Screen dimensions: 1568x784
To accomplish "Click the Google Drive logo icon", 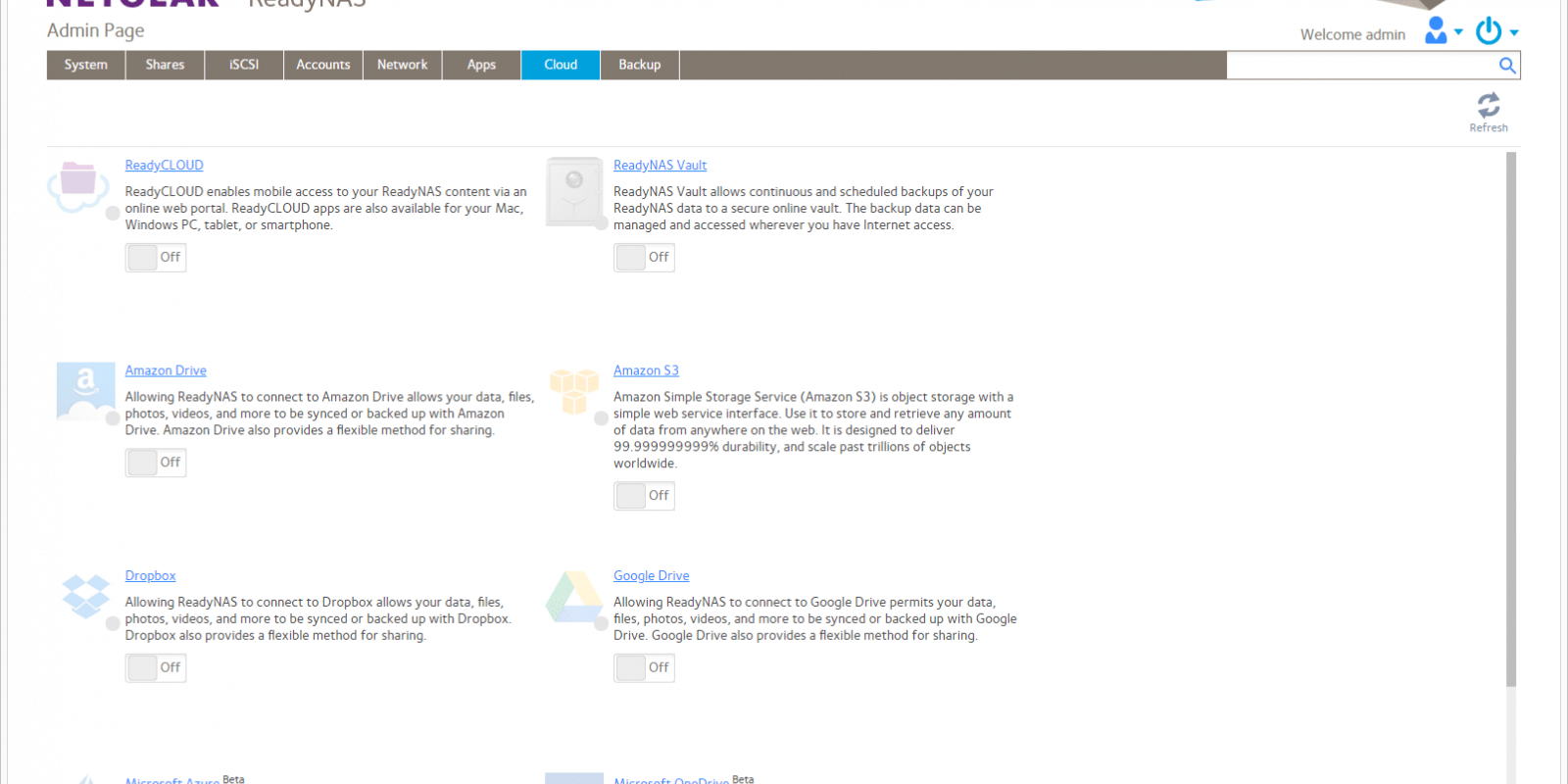I will (574, 598).
